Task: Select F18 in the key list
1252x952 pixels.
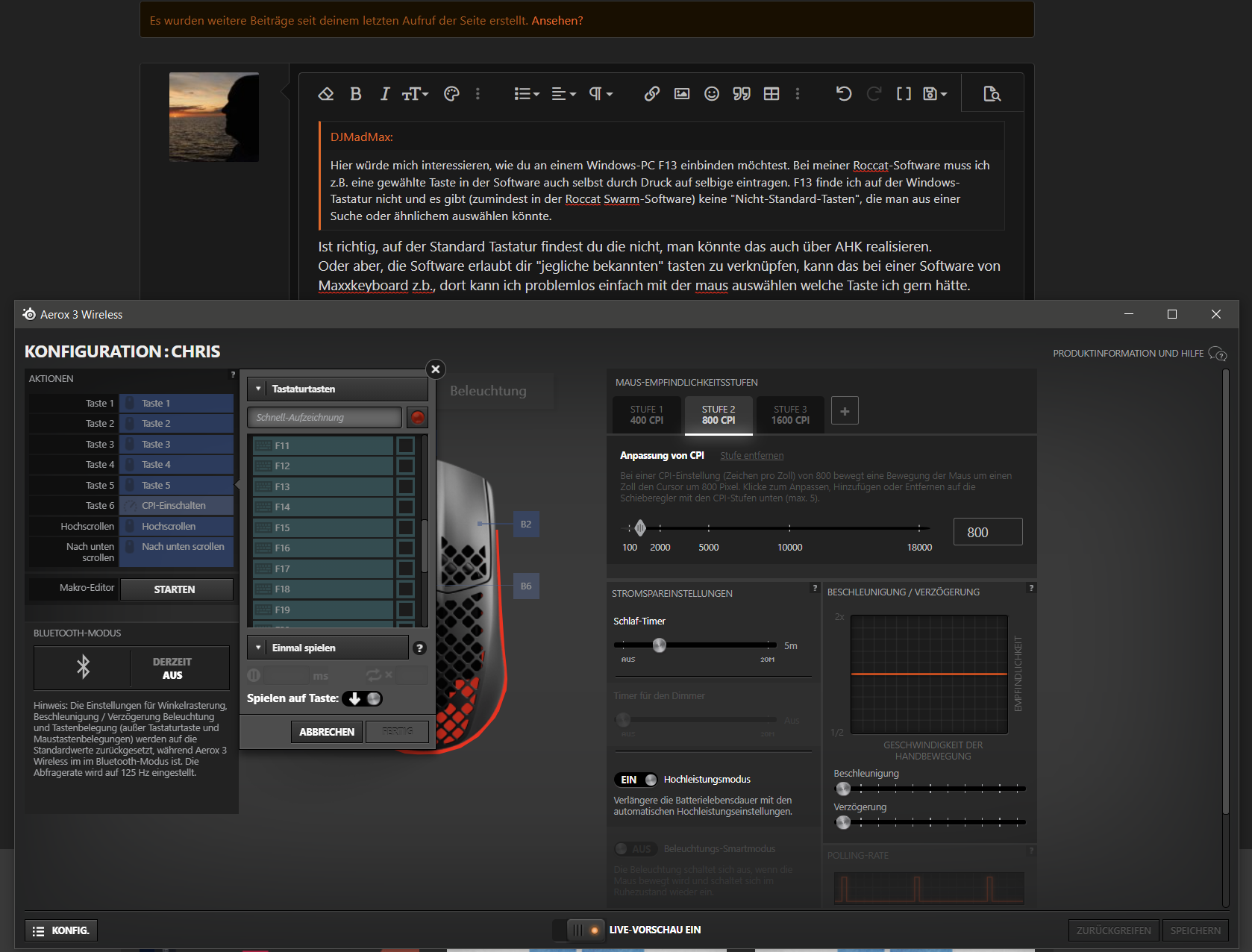Action: click(323, 589)
